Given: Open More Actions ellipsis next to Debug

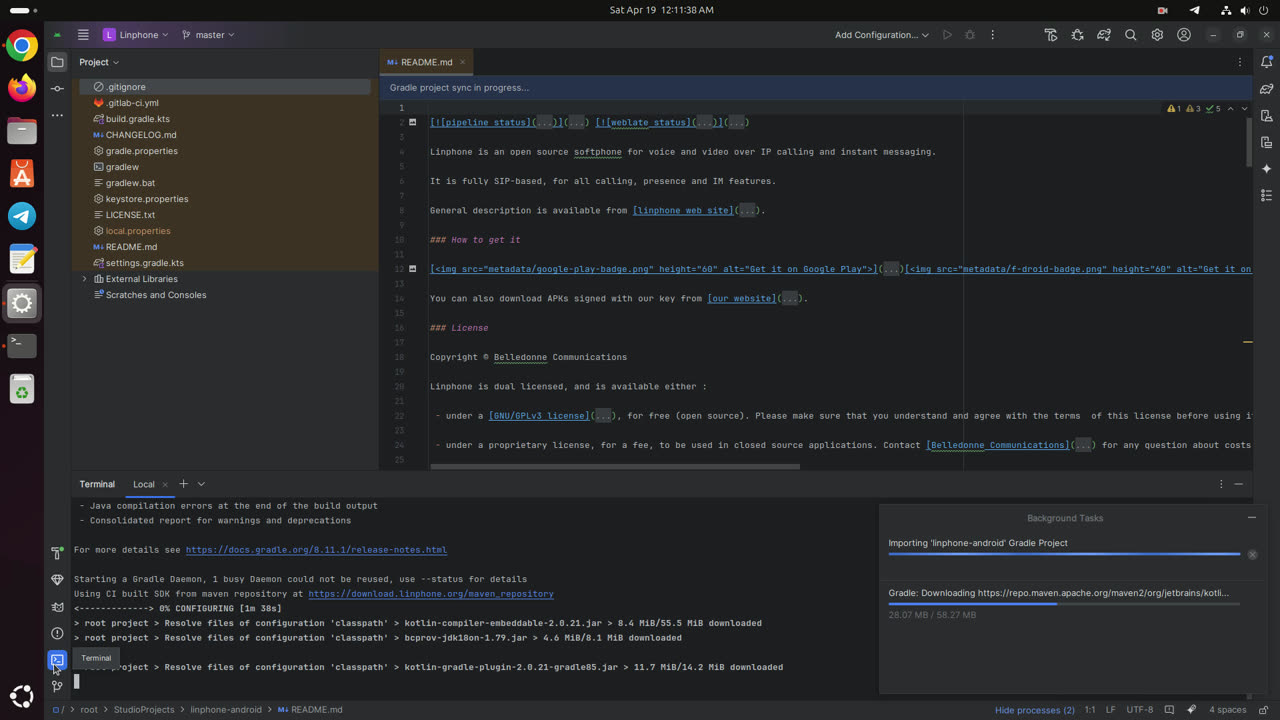Looking at the screenshot, I should (993, 35).
